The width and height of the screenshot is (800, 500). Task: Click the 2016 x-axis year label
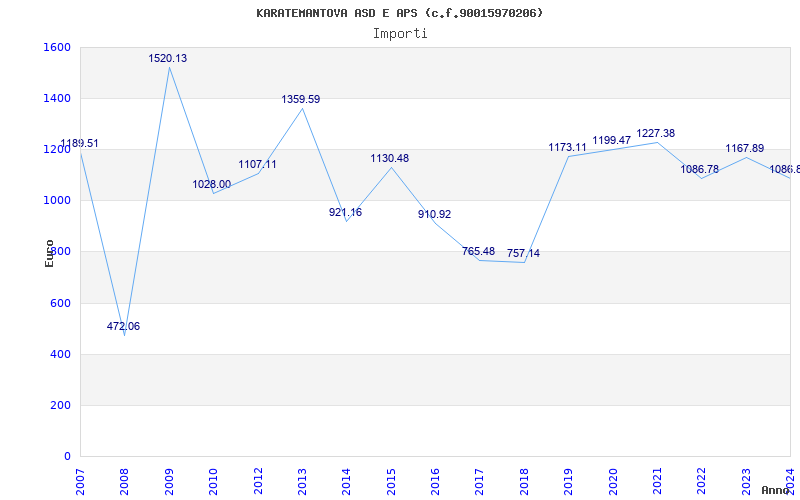point(435,482)
